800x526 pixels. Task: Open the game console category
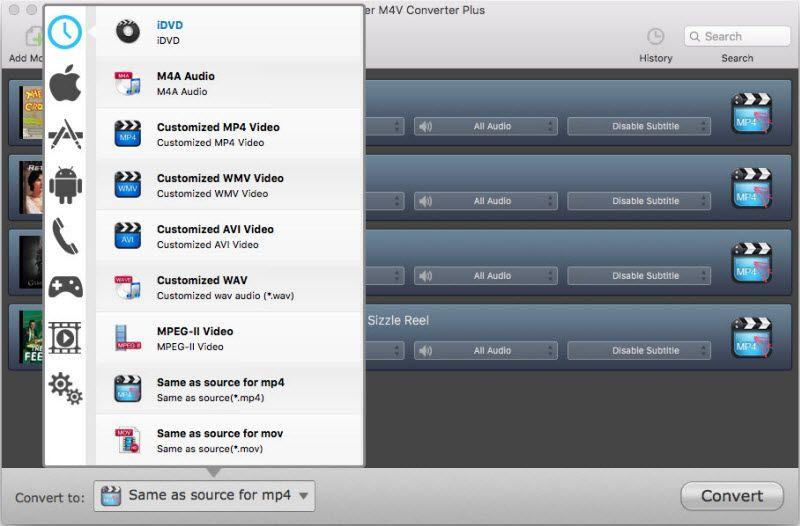pos(65,287)
